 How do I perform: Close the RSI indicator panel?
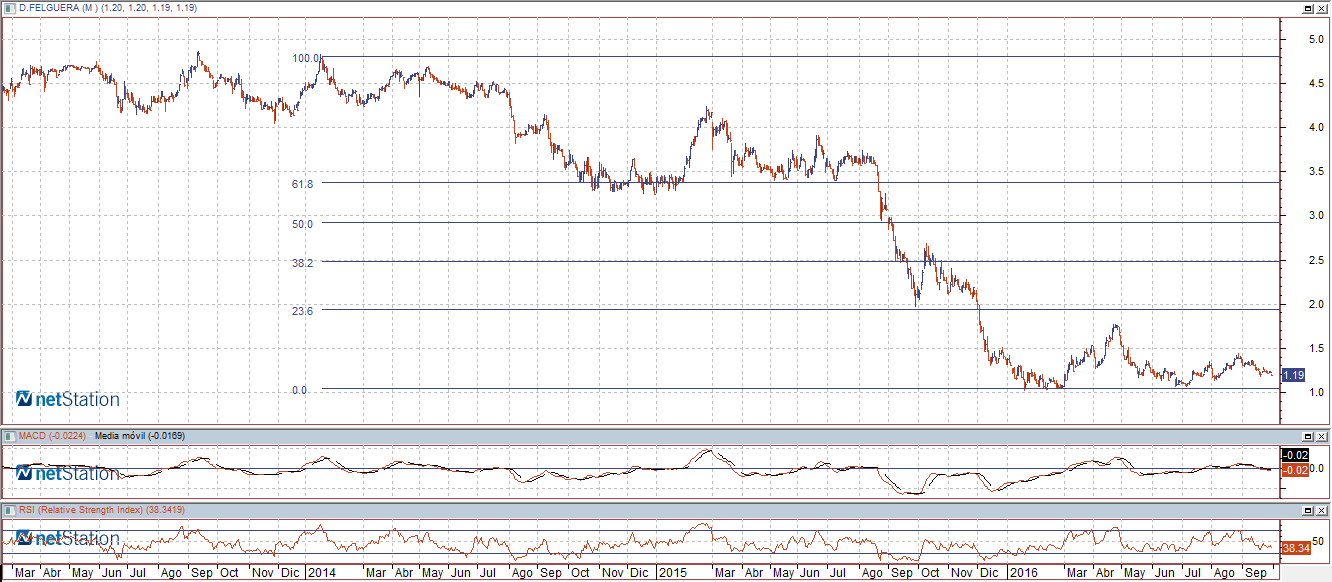click(1322, 511)
